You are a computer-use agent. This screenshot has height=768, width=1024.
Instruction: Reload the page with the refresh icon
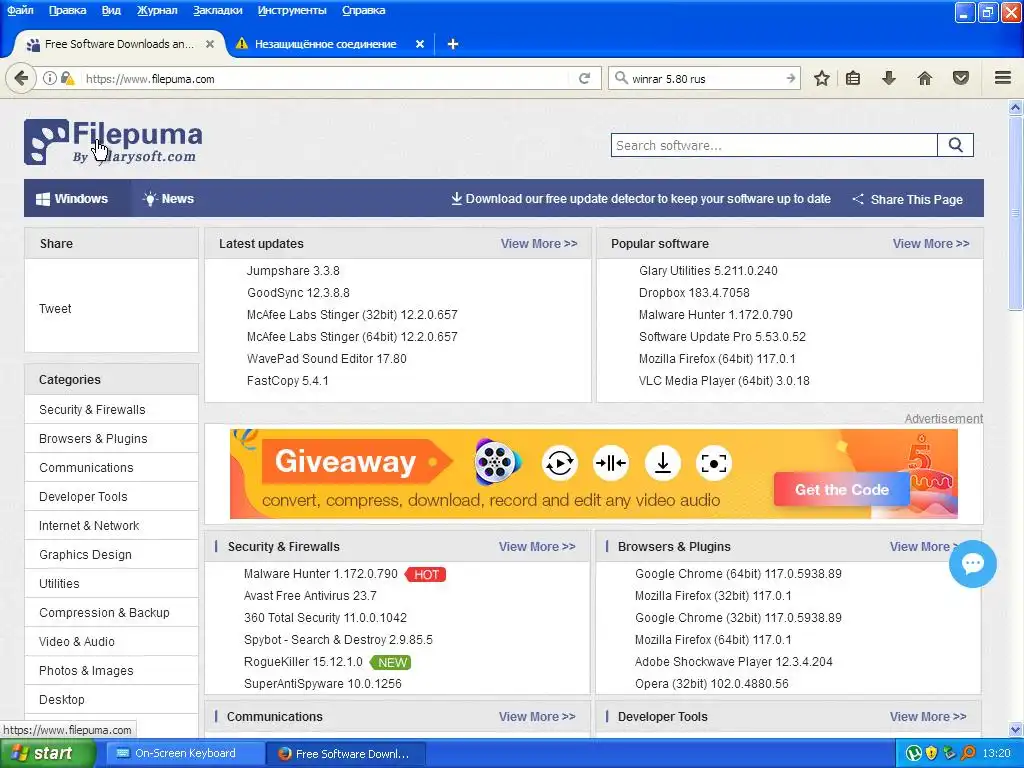584,78
